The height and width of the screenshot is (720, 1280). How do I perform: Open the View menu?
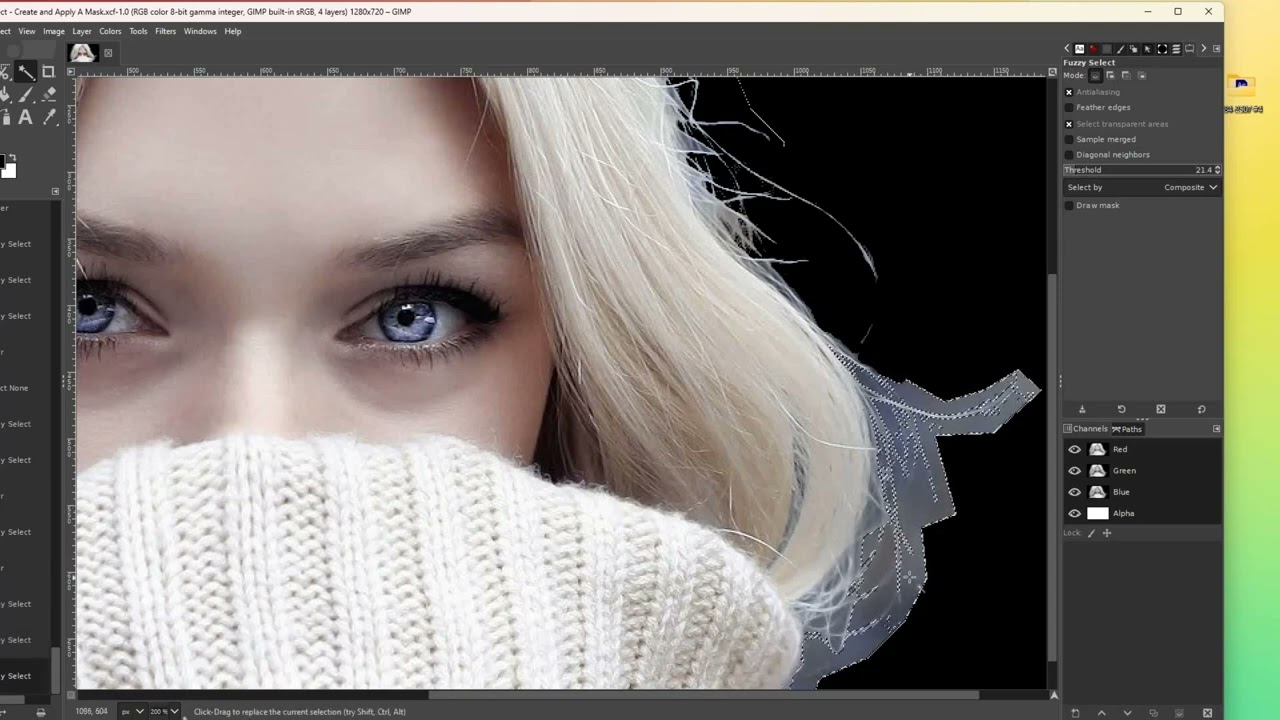tap(26, 31)
